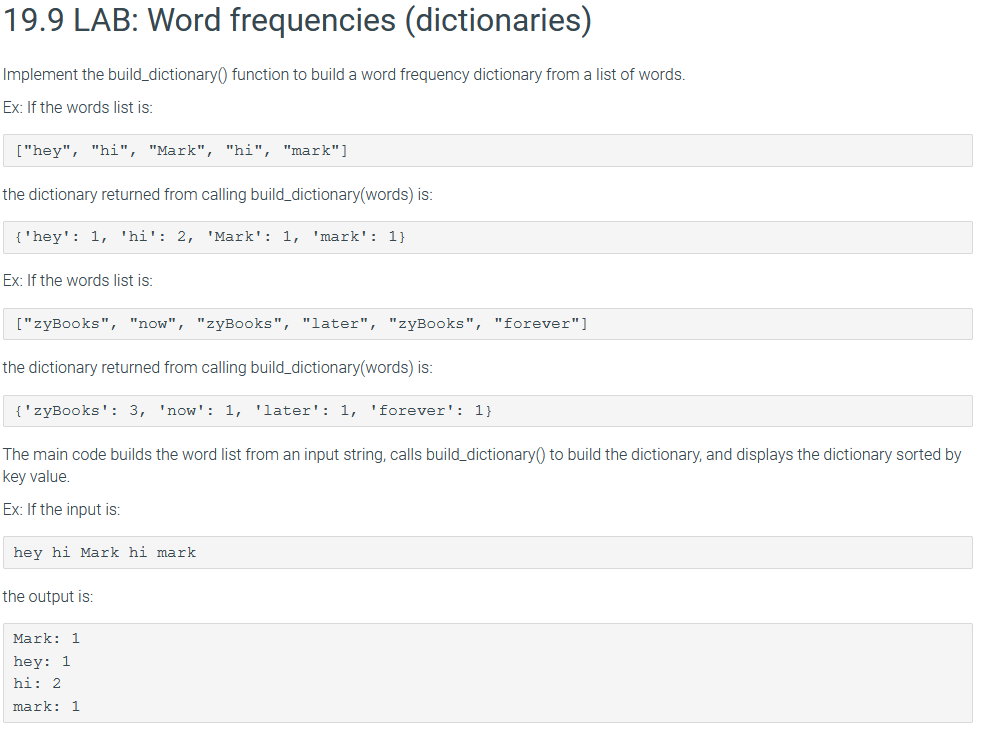Click the zyBooks words list code box
The image size is (992, 731).
488,324
